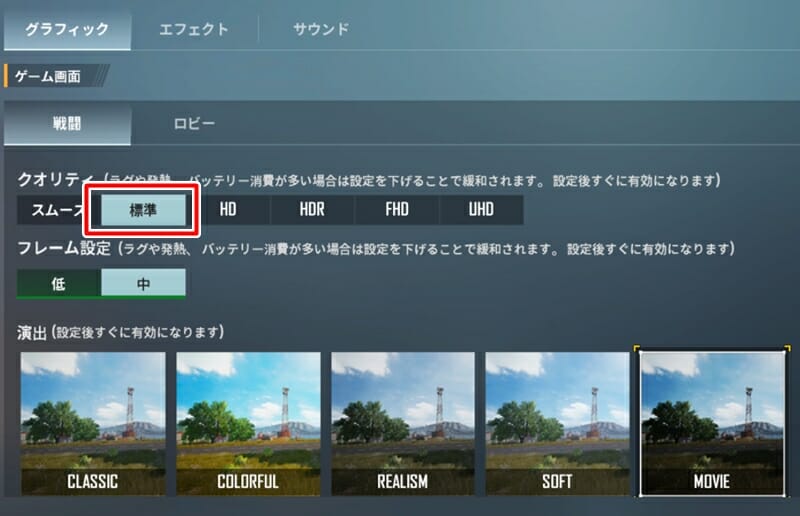Viewport: 800px width, 516px height.
Task: Set graphics quality to FHD
Action: (397, 209)
